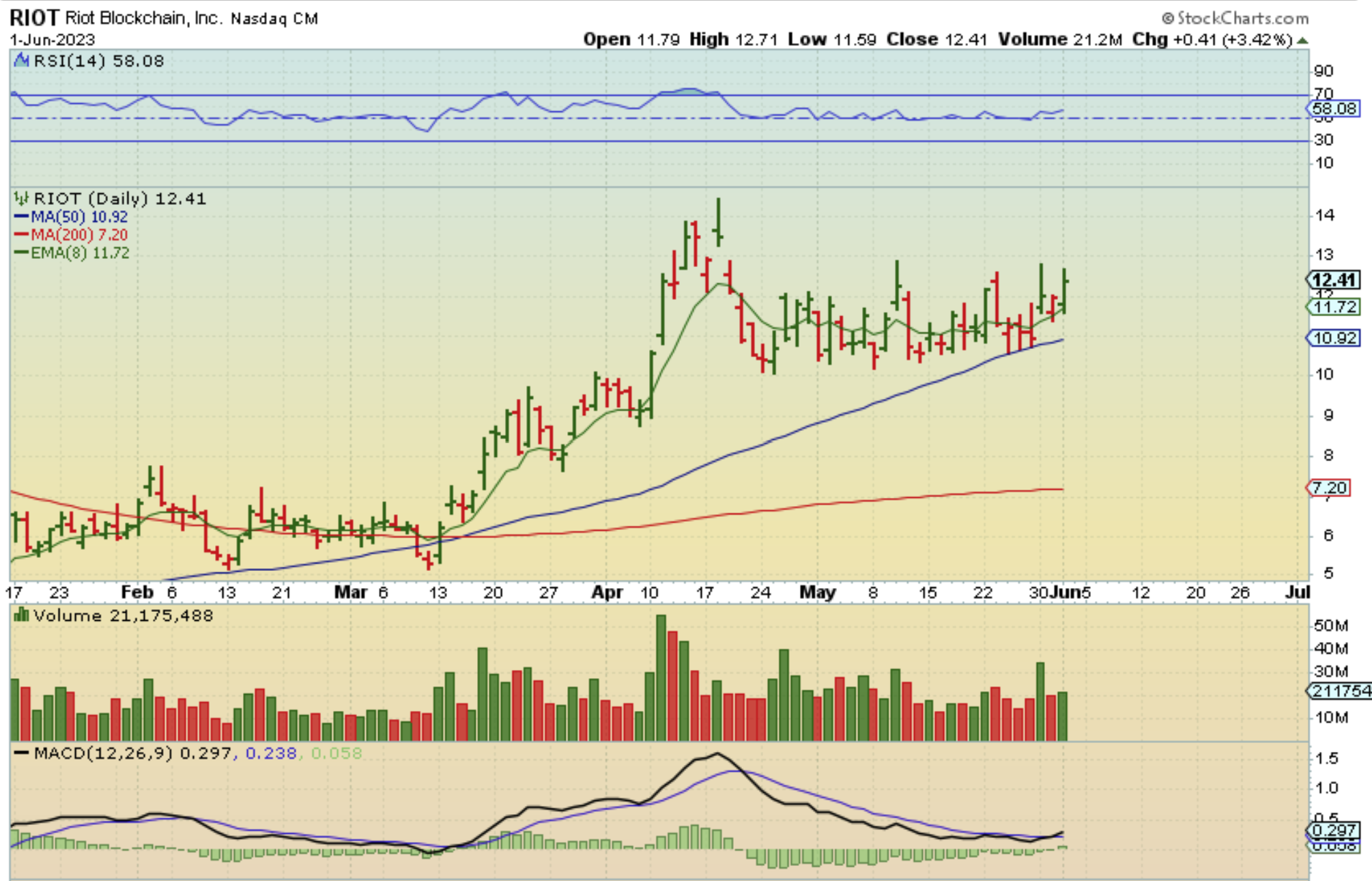Image resolution: width=1372 pixels, height=881 pixels.
Task: Click the 12.41 last price label
Action: 1334,280
